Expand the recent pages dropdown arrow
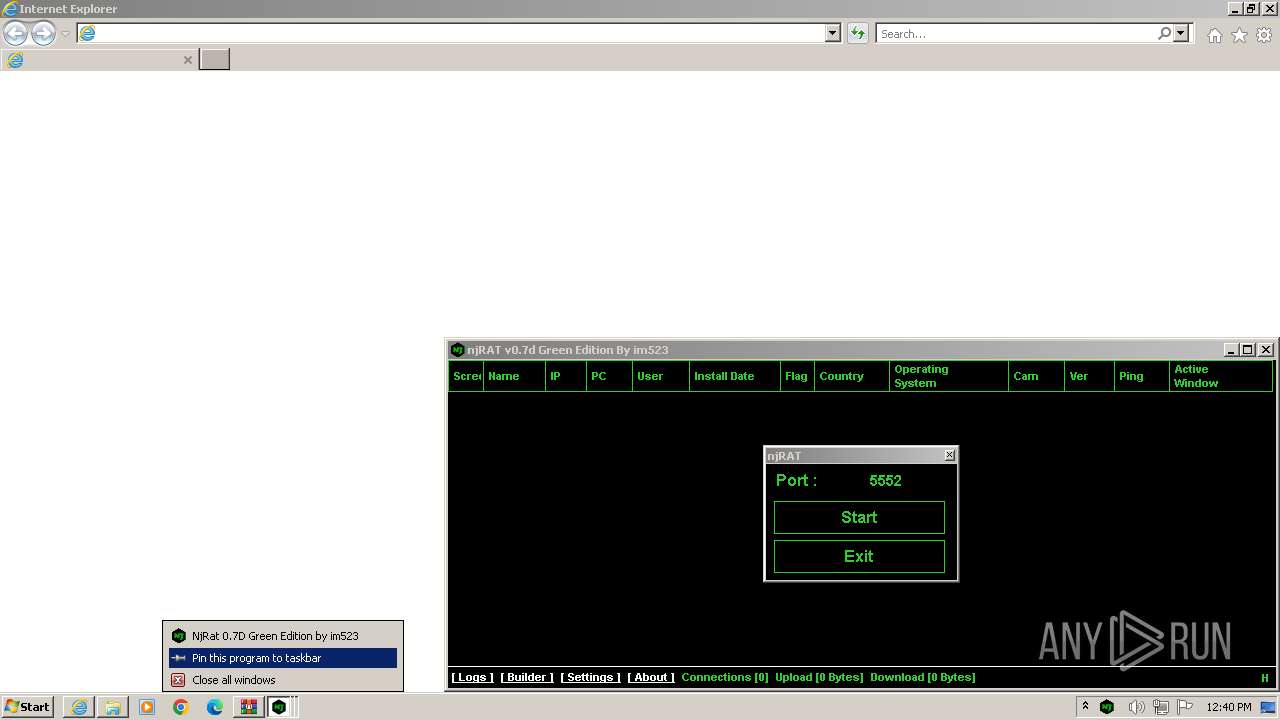The image size is (1280, 720). [65, 34]
